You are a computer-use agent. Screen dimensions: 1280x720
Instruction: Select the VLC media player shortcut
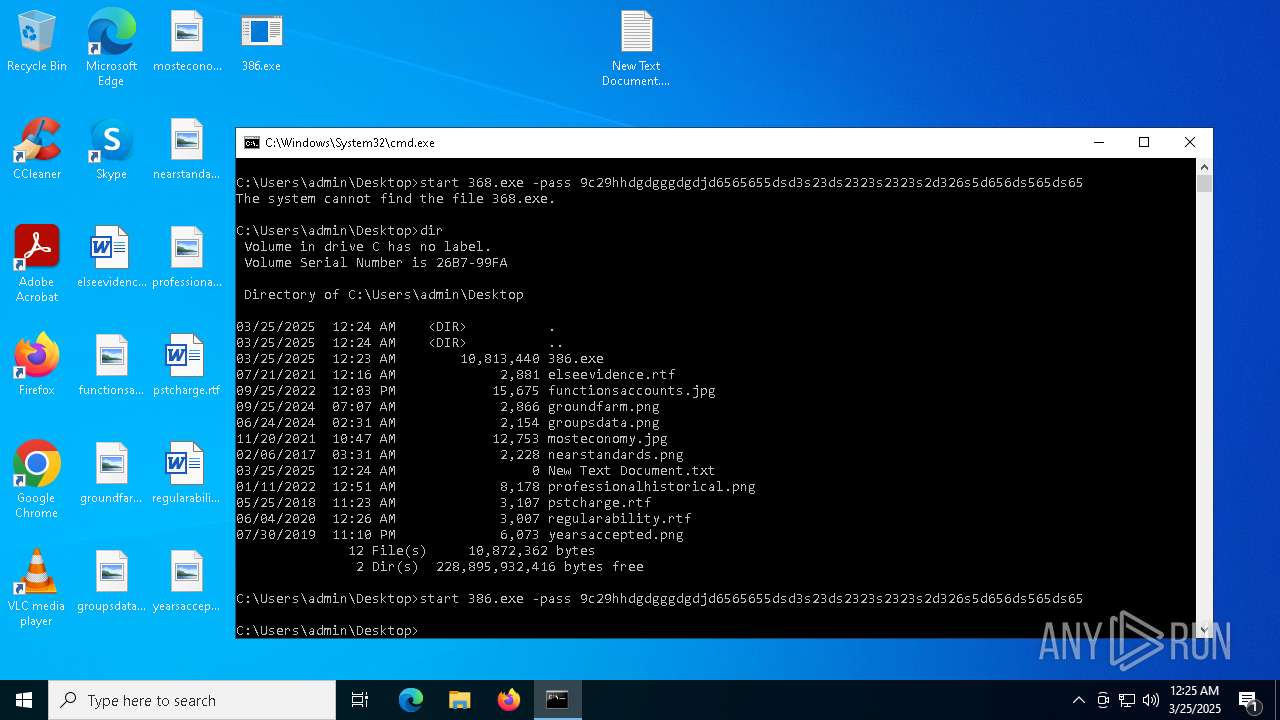point(37,587)
